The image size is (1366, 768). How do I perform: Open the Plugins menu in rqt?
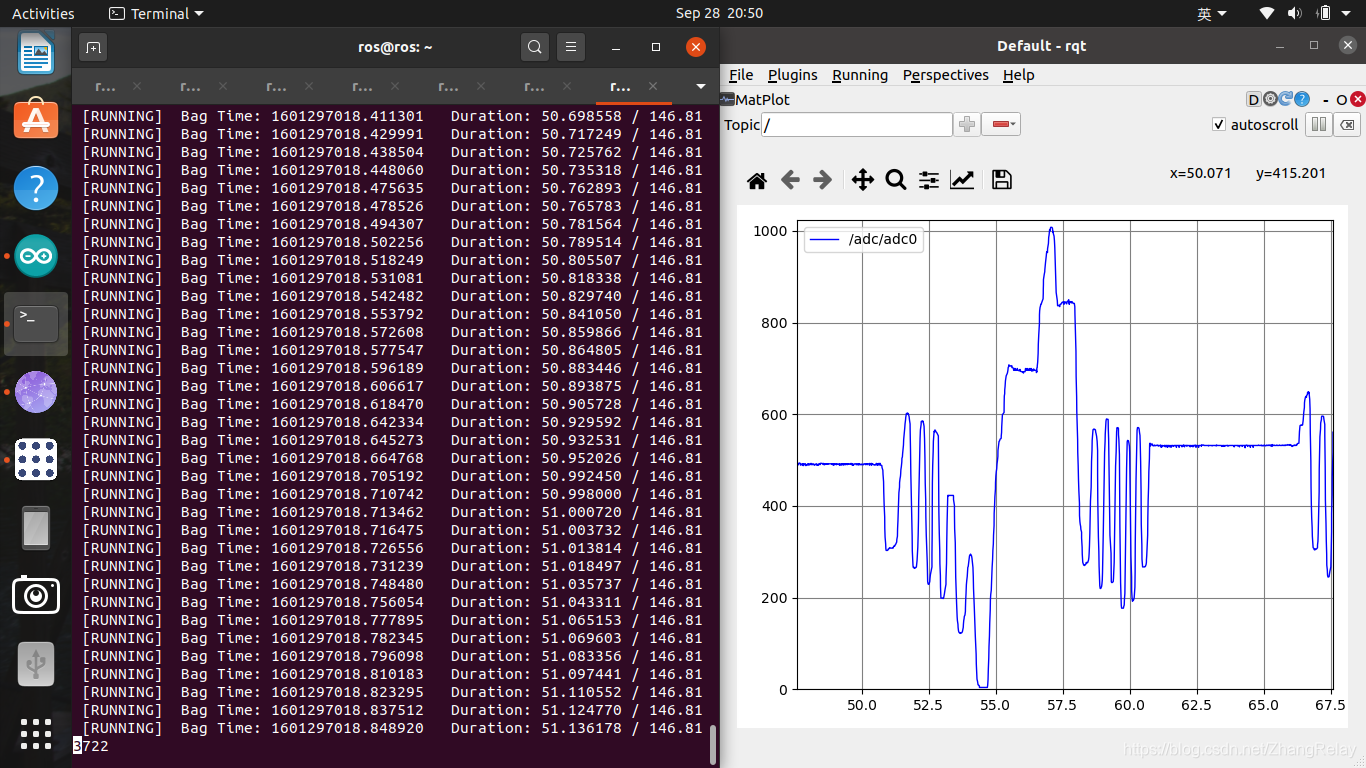[793, 75]
